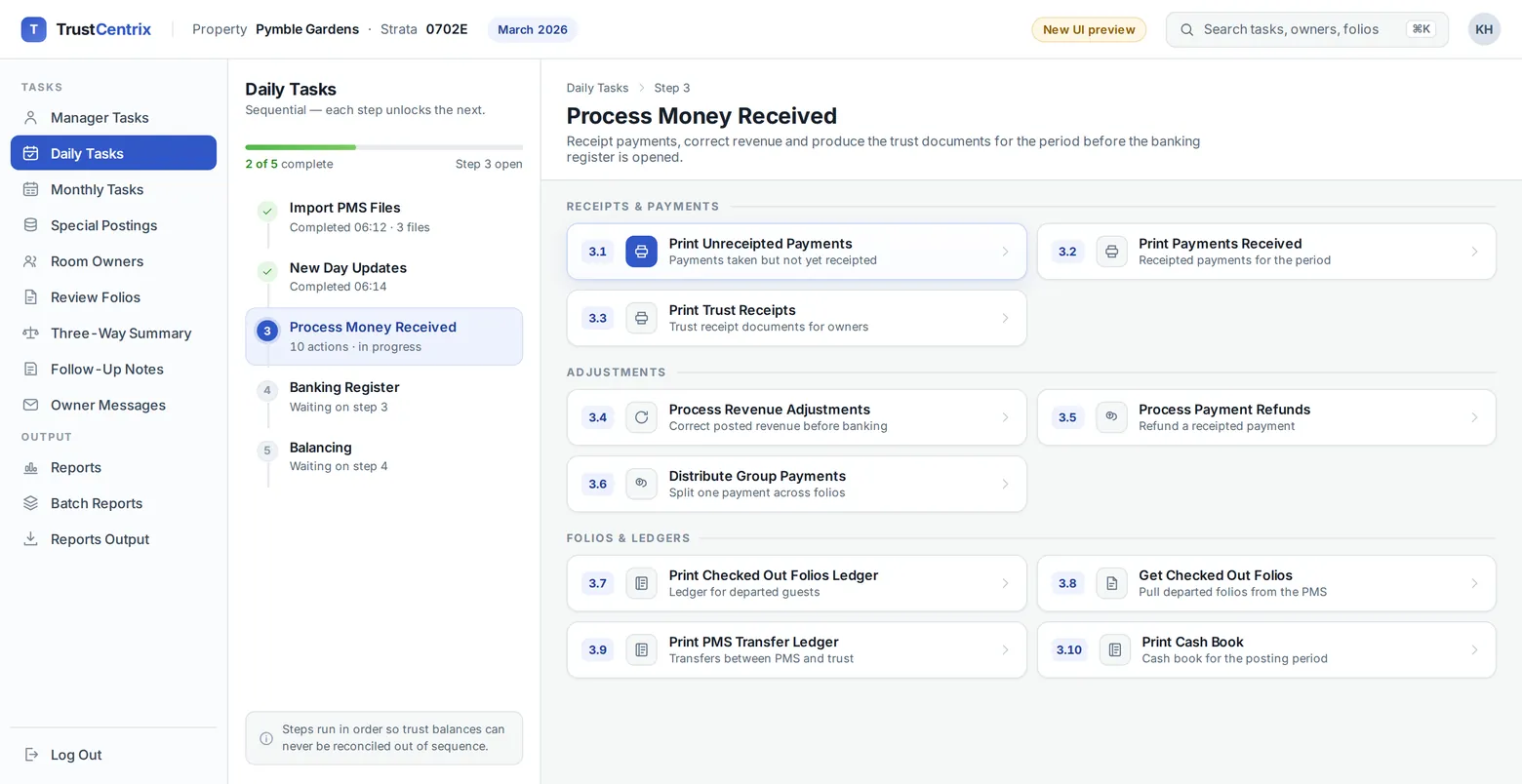Click the Three-Way Summary scales icon

click(31, 333)
